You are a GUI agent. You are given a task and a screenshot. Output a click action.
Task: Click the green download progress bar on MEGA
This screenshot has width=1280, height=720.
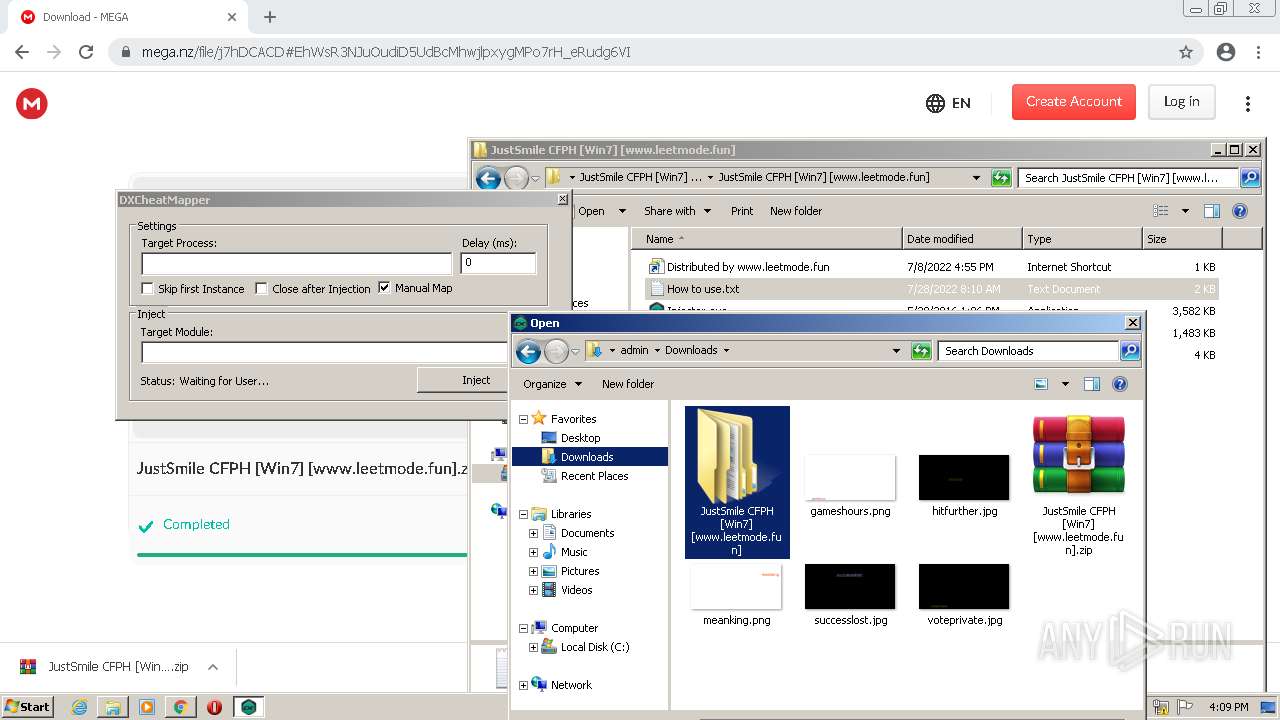click(302, 554)
